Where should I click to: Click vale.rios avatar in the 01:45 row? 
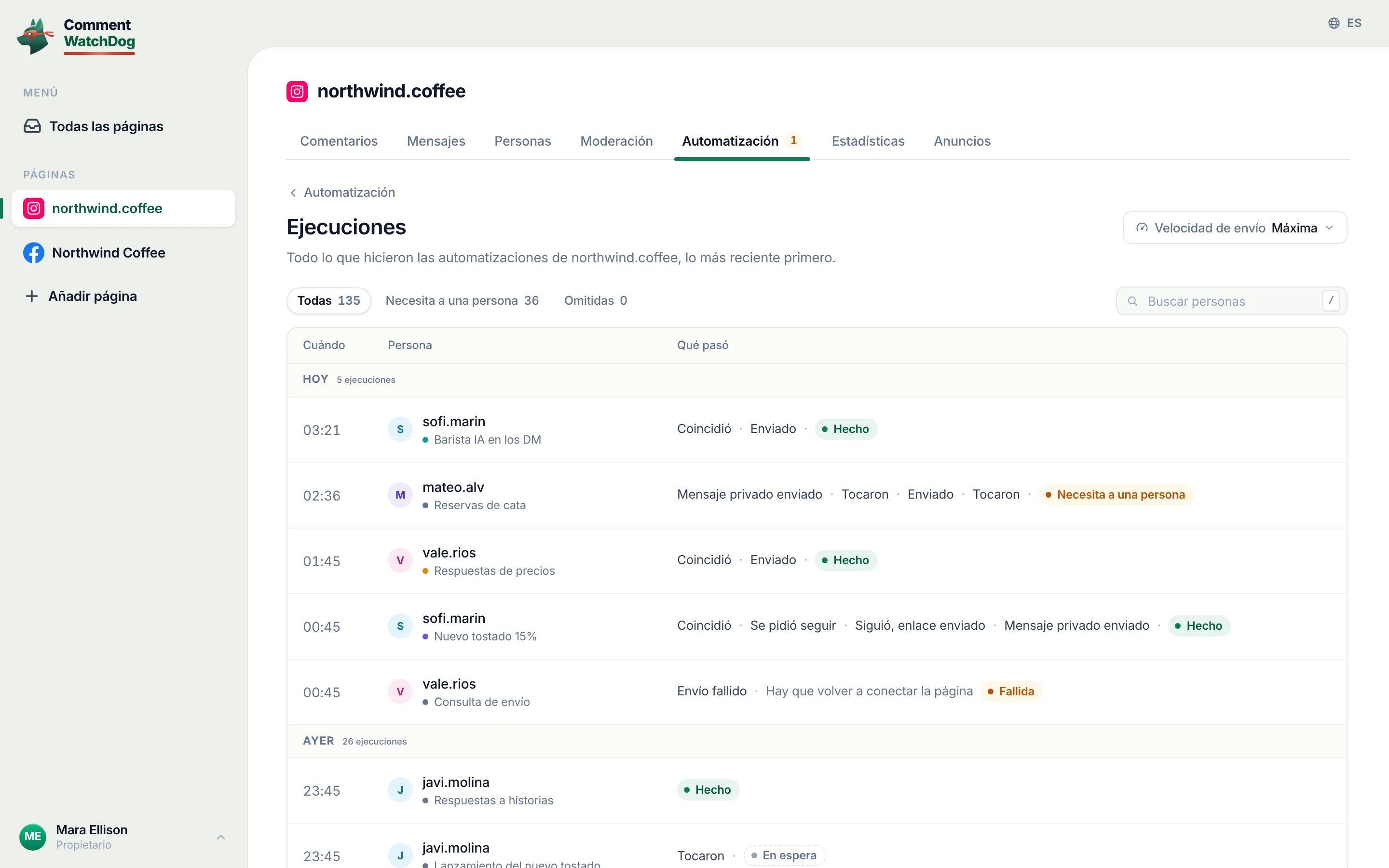tap(400, 560)
